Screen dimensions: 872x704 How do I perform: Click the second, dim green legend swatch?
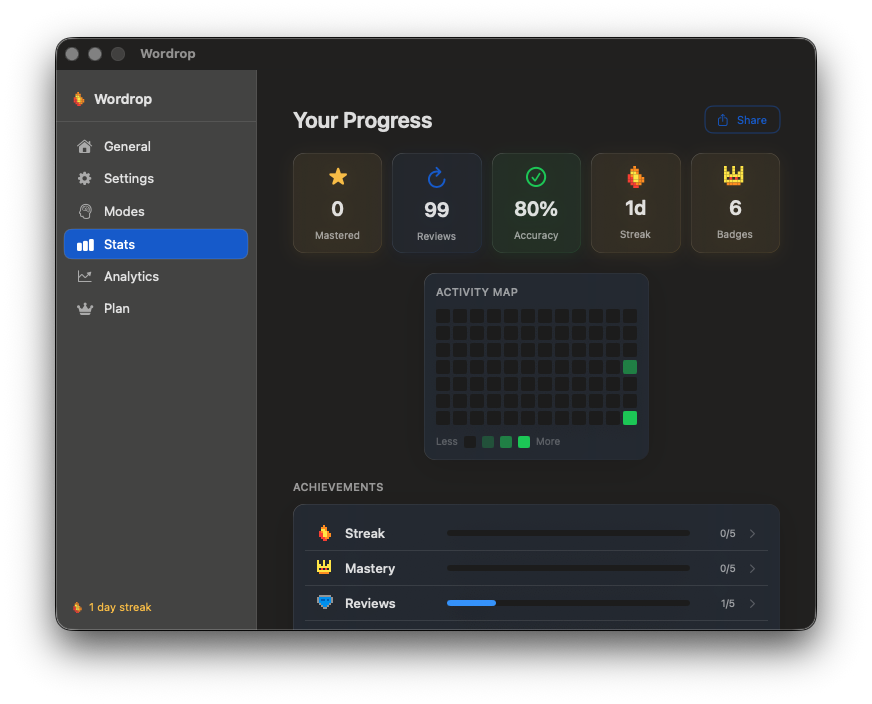(488, 442)
